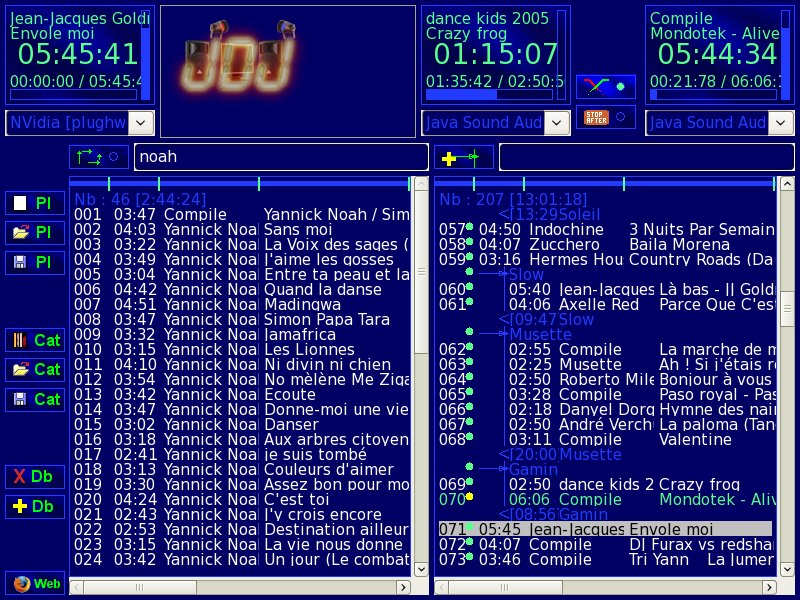Click the search results scroll-right arrow
This screenshot has height=600, width=800.
pyautogui.click(x=404, y=587)
